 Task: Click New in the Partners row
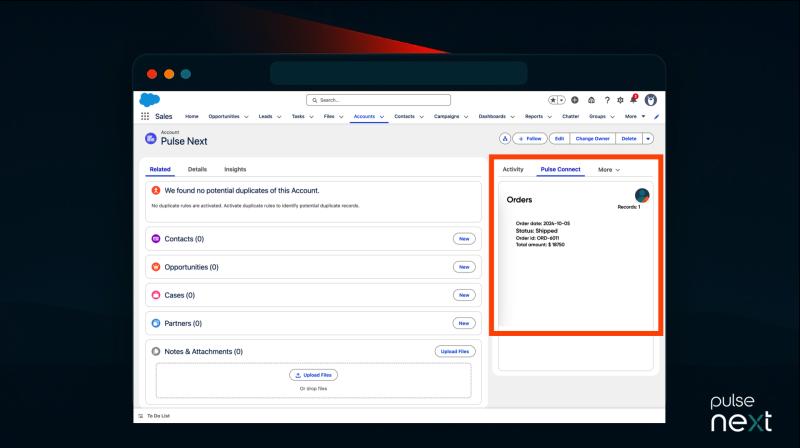click(464, 323)
